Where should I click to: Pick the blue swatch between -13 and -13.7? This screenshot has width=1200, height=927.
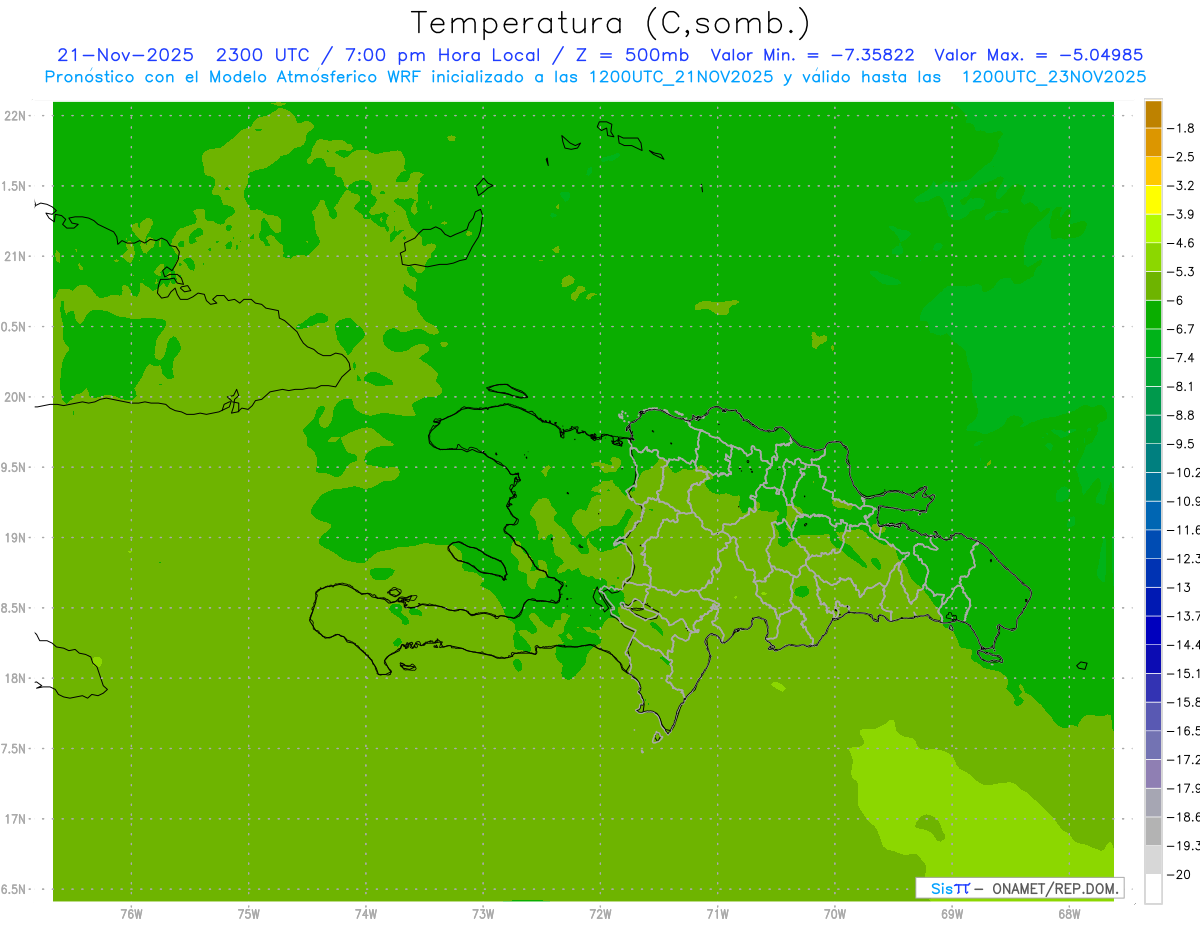click(1153, 602)
